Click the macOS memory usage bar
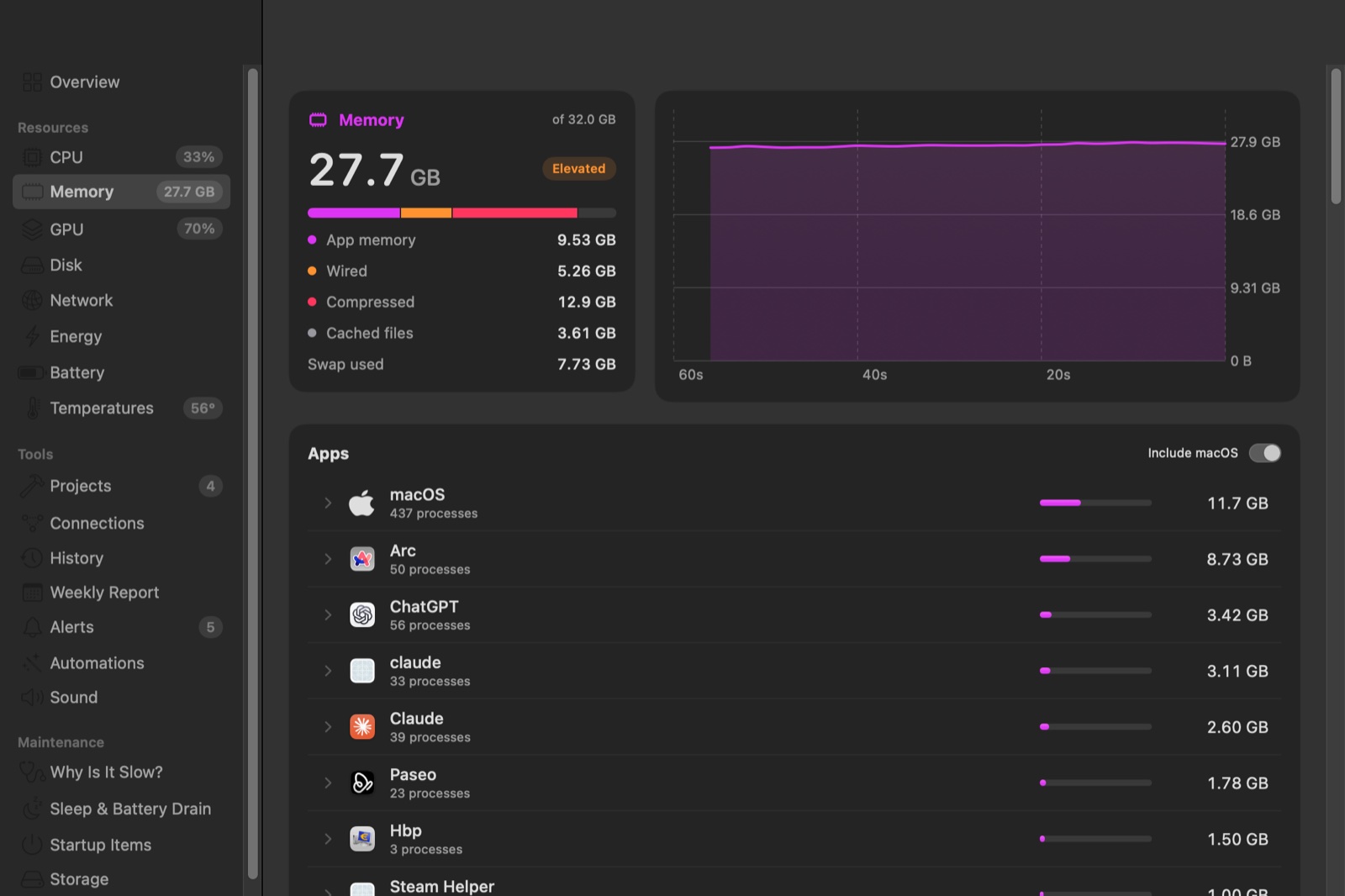1345x896 pixels. point(1095,503)
